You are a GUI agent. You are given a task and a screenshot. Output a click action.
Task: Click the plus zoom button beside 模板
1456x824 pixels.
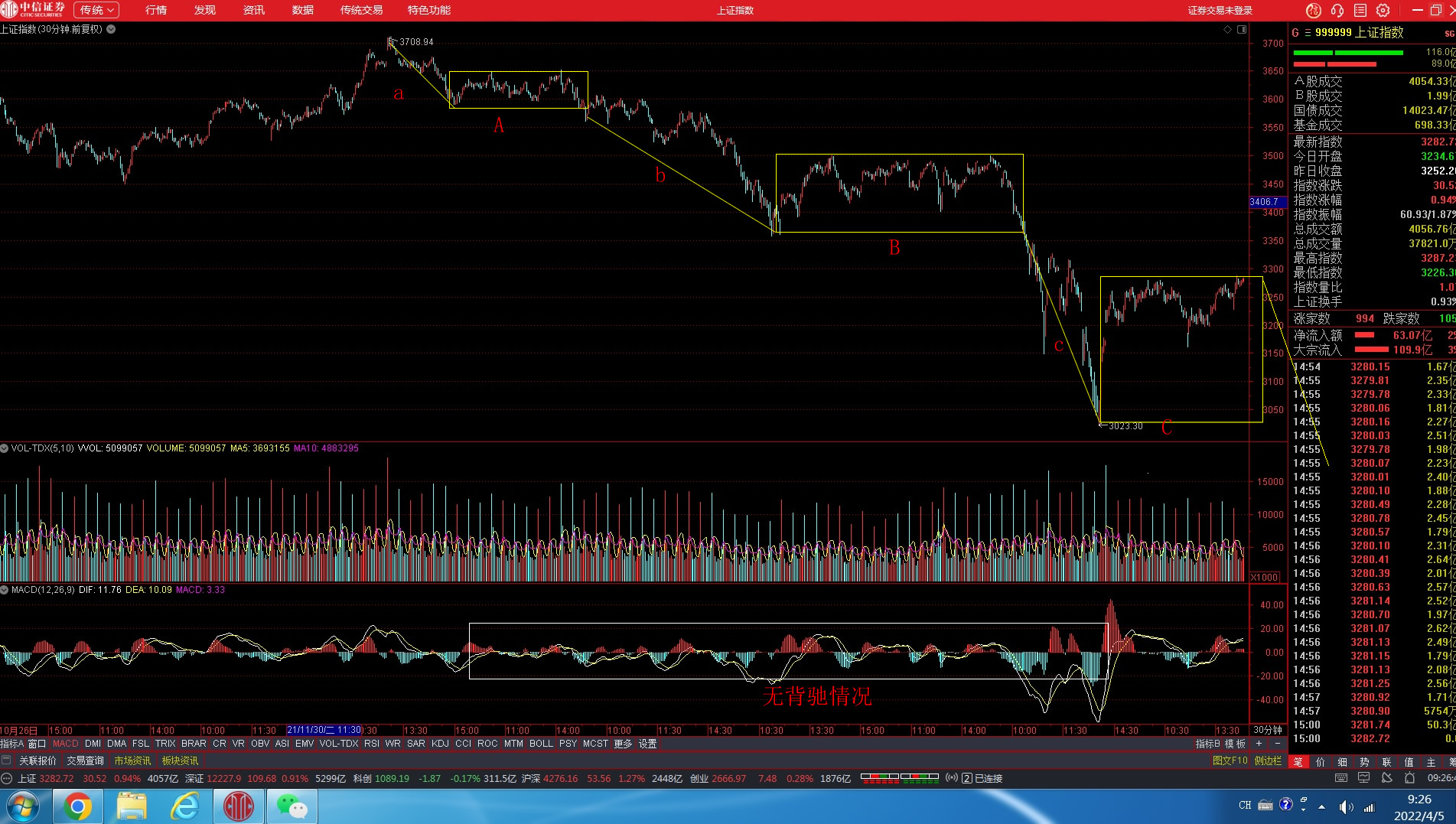(1259, 744)
